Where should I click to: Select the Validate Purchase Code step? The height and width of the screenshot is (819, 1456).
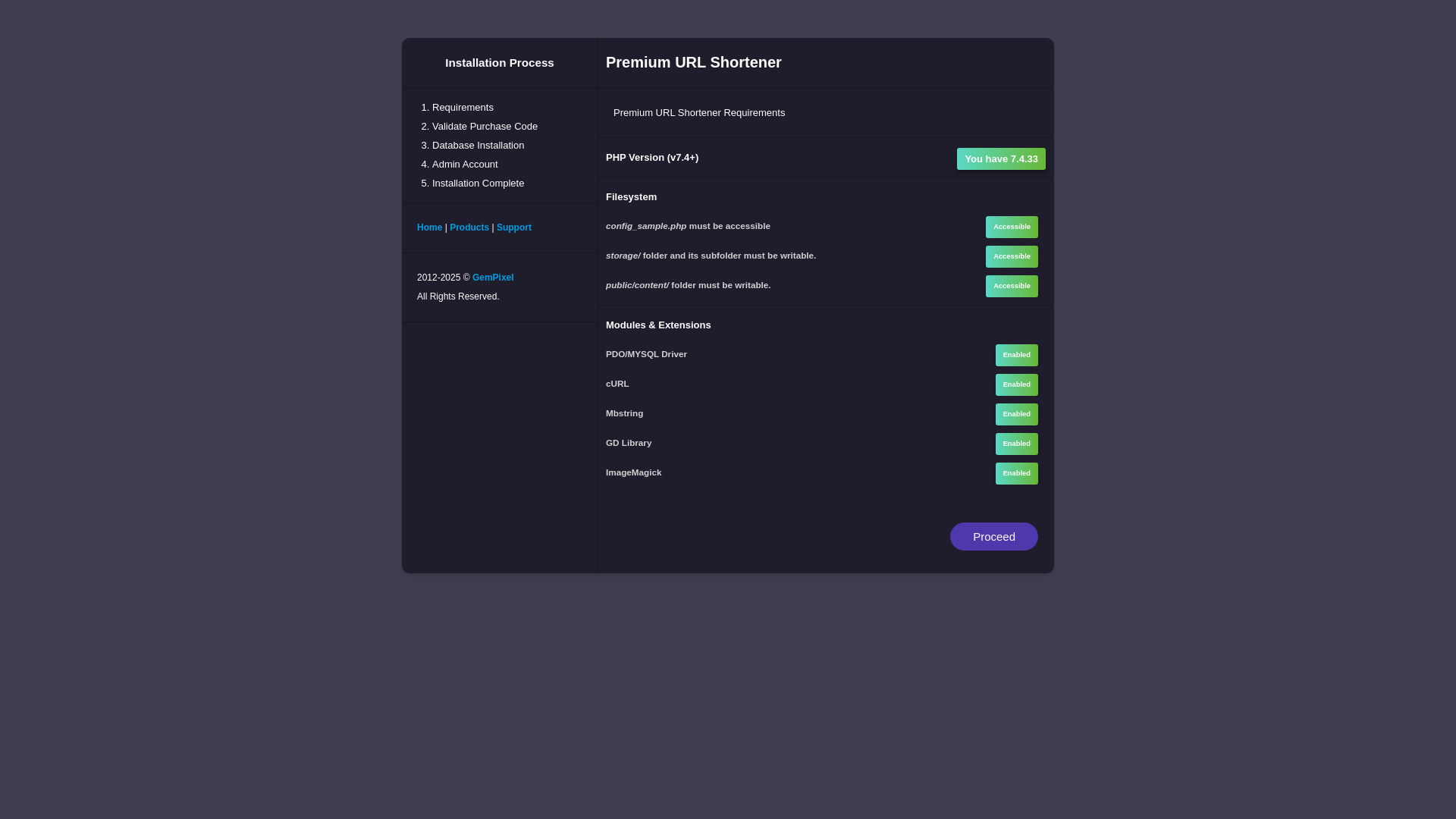tap(485, 127)
